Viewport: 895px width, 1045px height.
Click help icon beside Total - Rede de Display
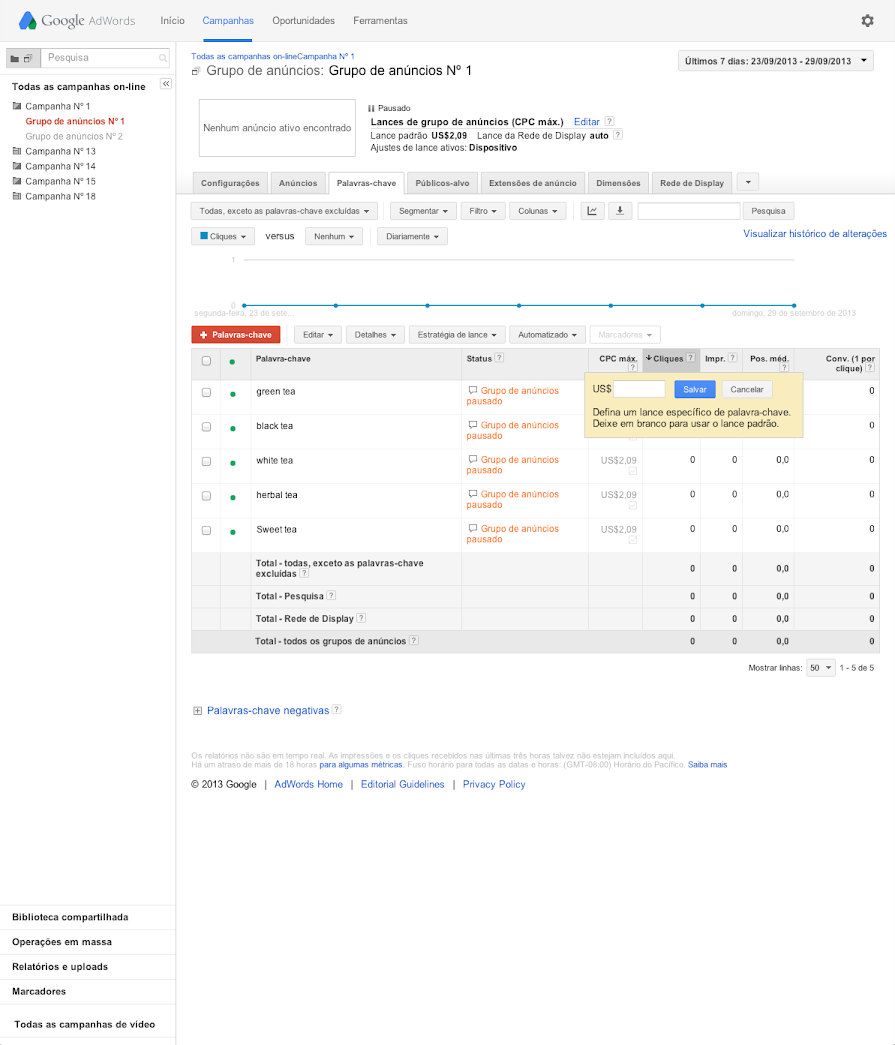pos(361,618)
